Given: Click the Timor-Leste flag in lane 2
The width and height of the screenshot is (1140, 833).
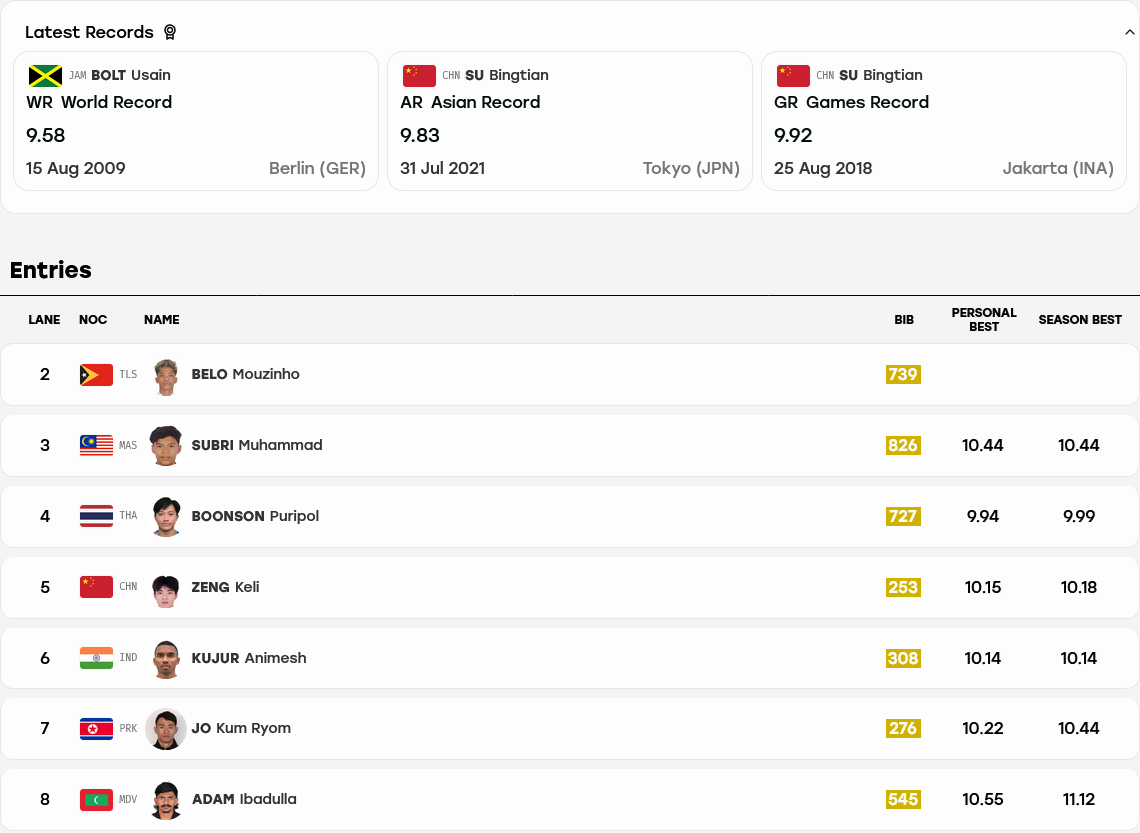Looking at the screenshot, I should click(x=96, y=375).
